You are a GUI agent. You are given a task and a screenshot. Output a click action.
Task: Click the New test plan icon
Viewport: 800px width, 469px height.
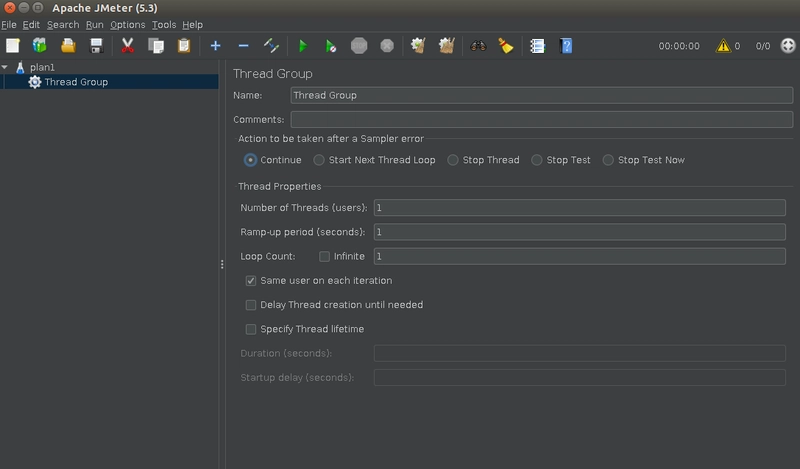(13, 46)
